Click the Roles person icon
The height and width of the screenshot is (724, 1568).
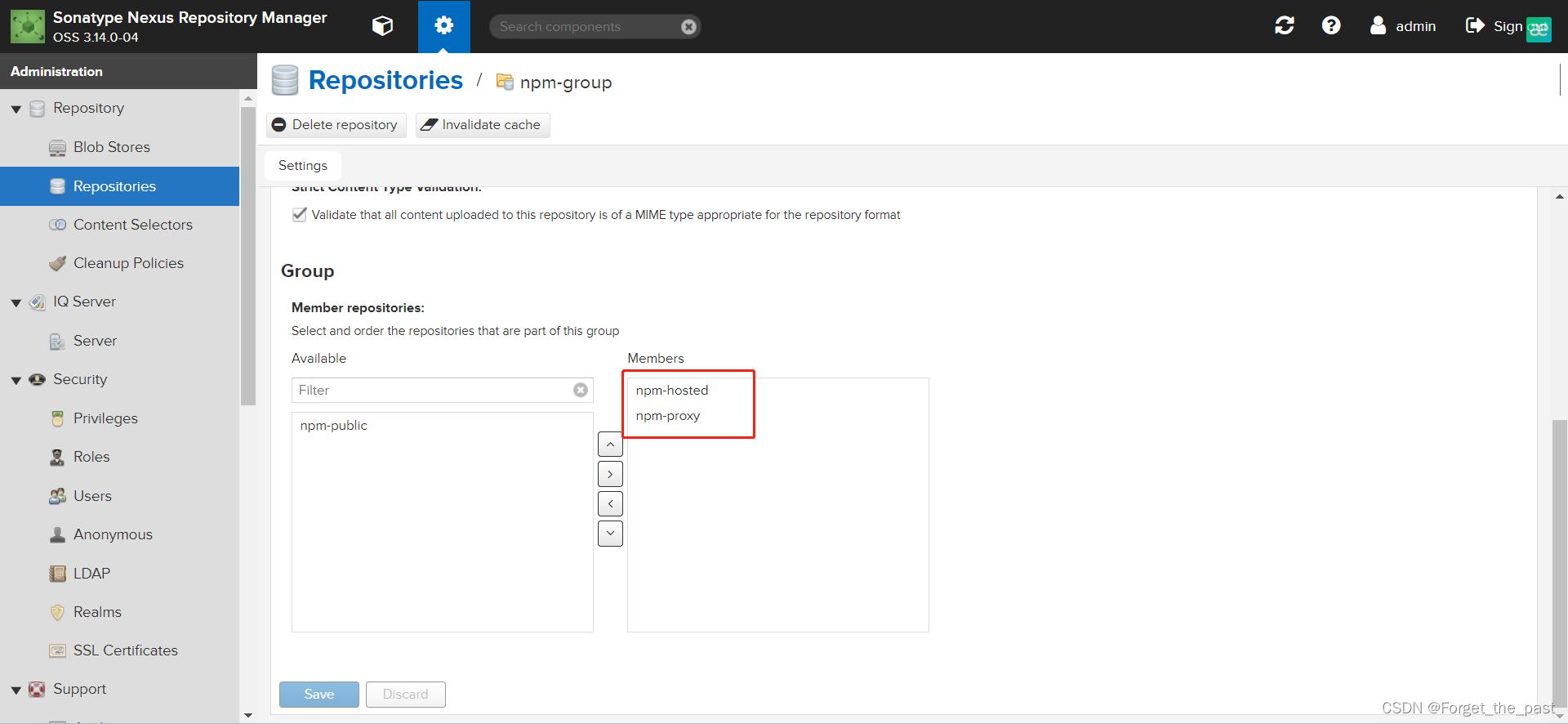pos(57,457)
